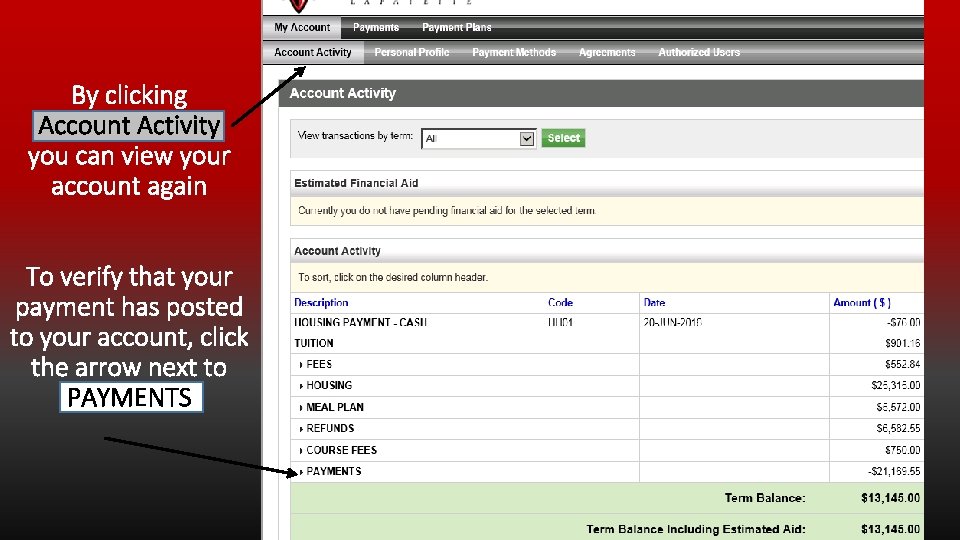Open the Agreements sub-tab
Image resolution: width=960 pixels, height=540 pixels.
click(607, 53)
